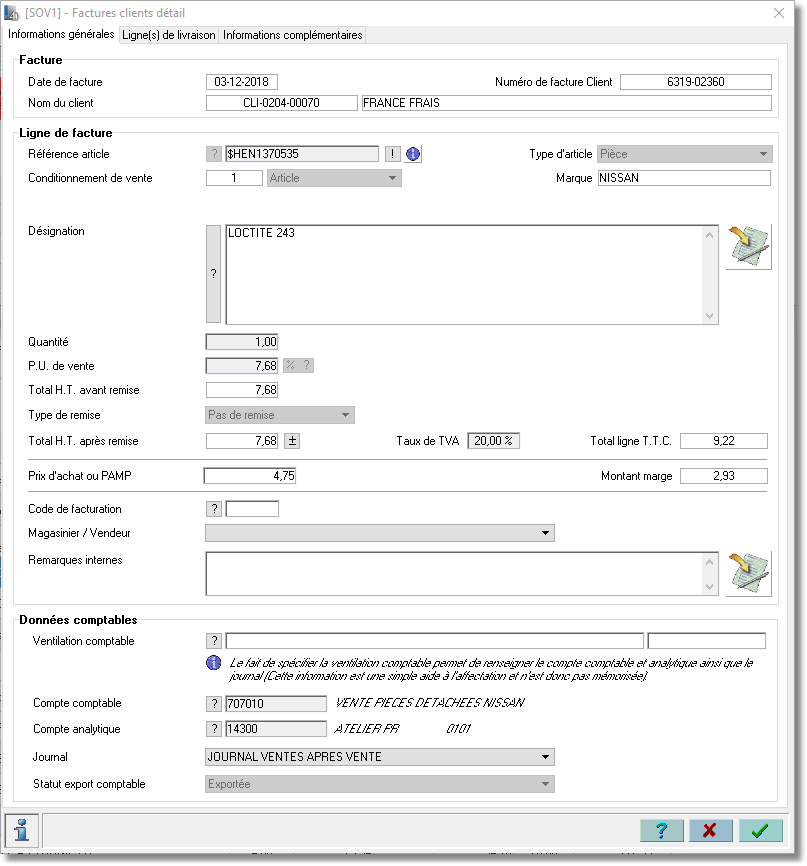Open the Compte analytique lookup question mark

click(214, 729)
